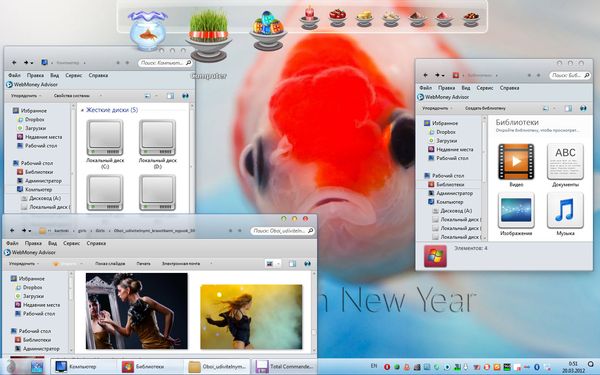This screenshot has width=600, height=375.
Task: Click help icon in wallpapers folder toolbar
Action: point(307,264)
